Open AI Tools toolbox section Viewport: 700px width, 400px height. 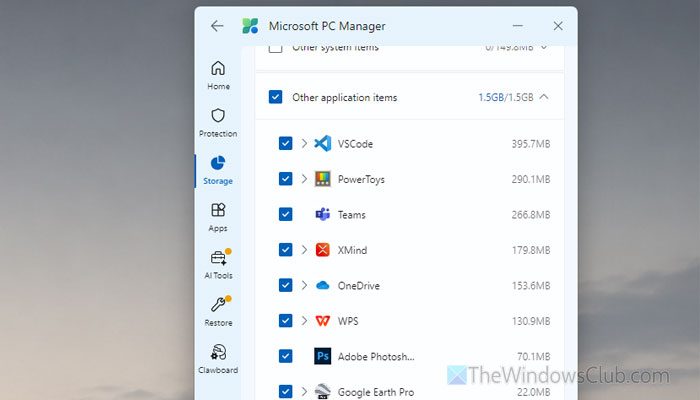point(218,264)
